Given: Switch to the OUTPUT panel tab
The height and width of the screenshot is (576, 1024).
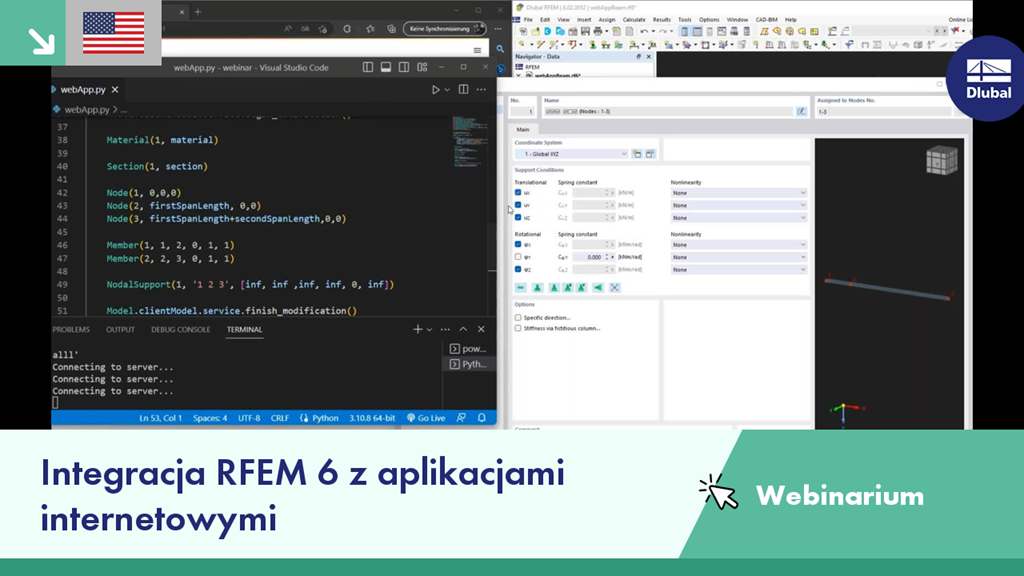Looking at the screenshot, I should (120, 329).
